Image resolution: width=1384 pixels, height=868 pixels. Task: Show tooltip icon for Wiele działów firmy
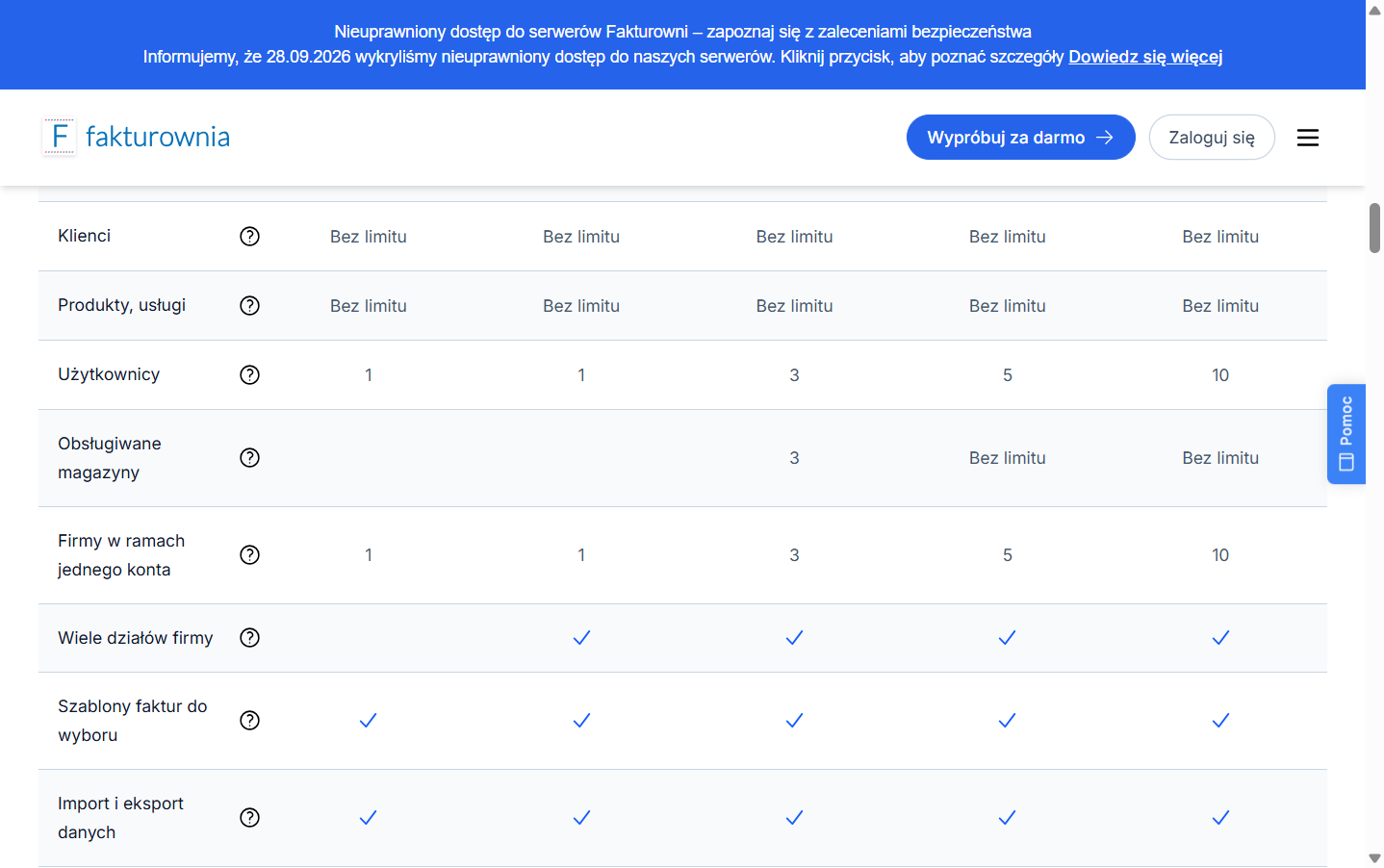249,637
